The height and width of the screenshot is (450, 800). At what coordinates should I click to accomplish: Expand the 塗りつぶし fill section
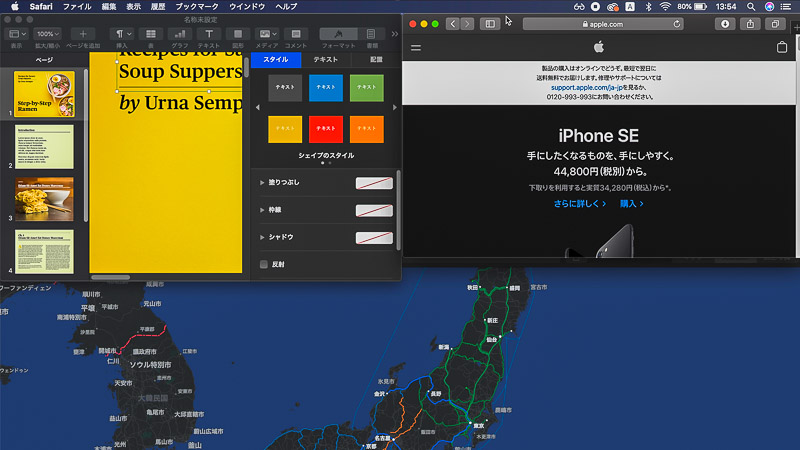point(262,182)
